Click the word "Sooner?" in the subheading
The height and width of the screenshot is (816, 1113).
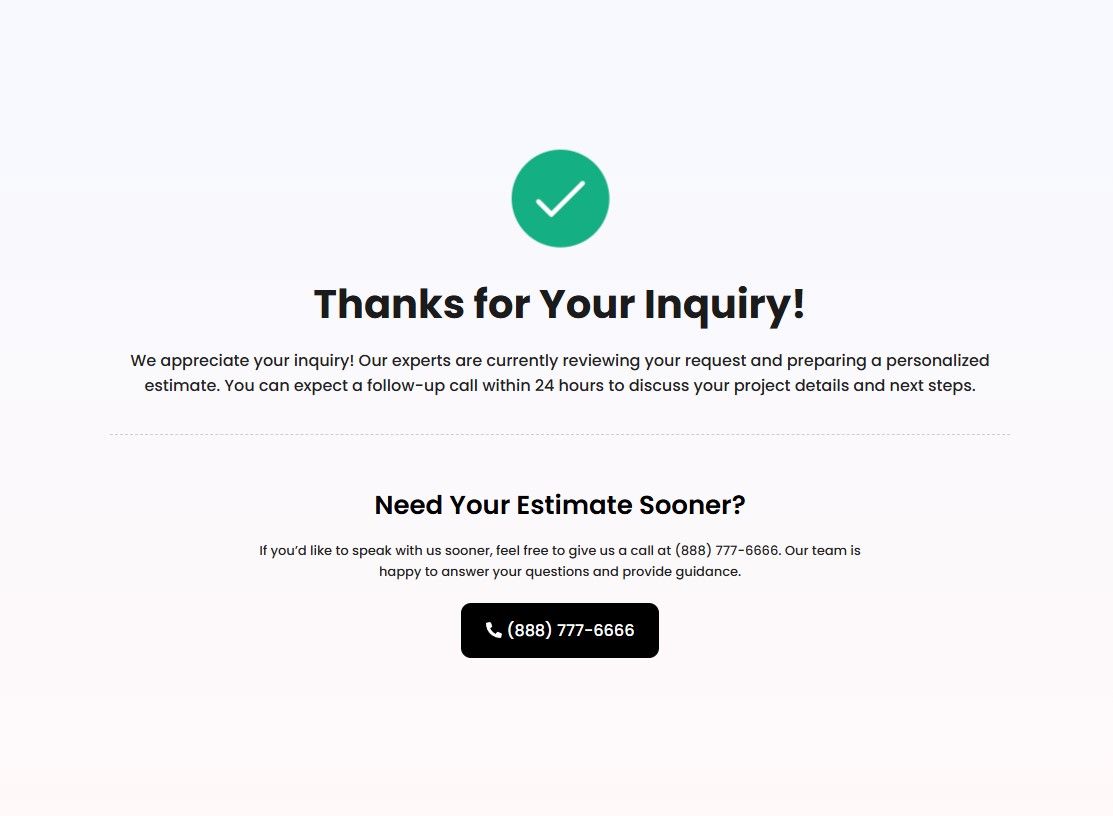(x=692, y=505)
